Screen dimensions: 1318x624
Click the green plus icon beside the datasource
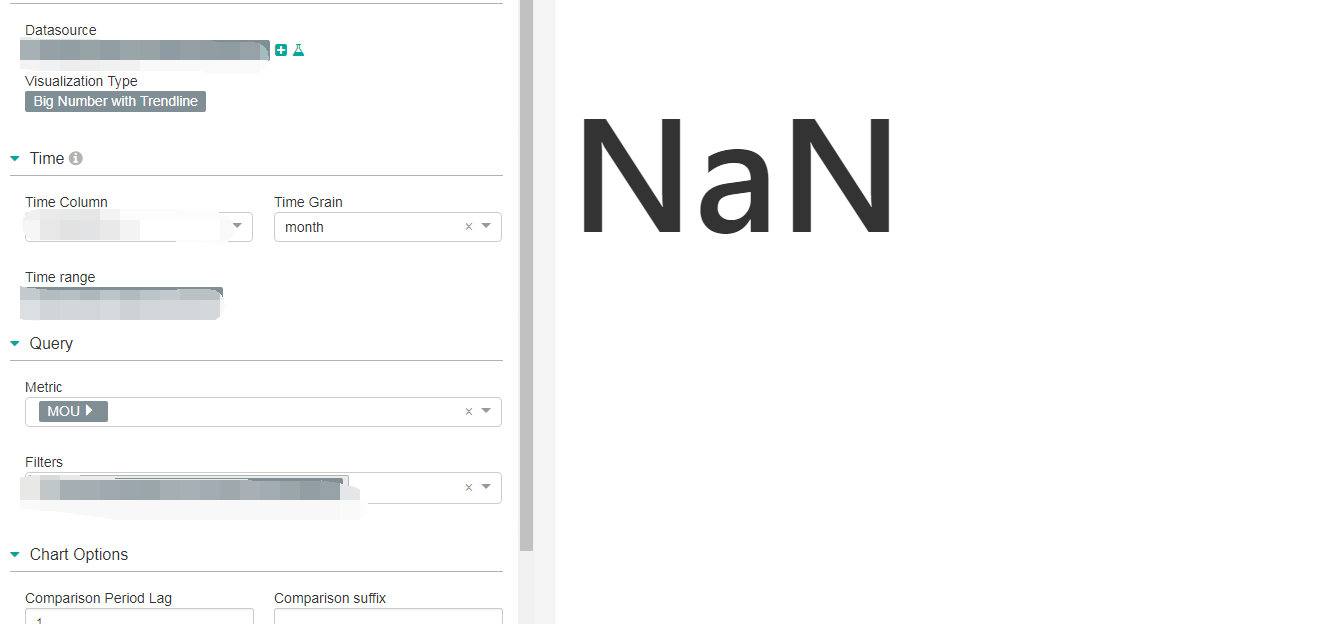coord(281,50)
